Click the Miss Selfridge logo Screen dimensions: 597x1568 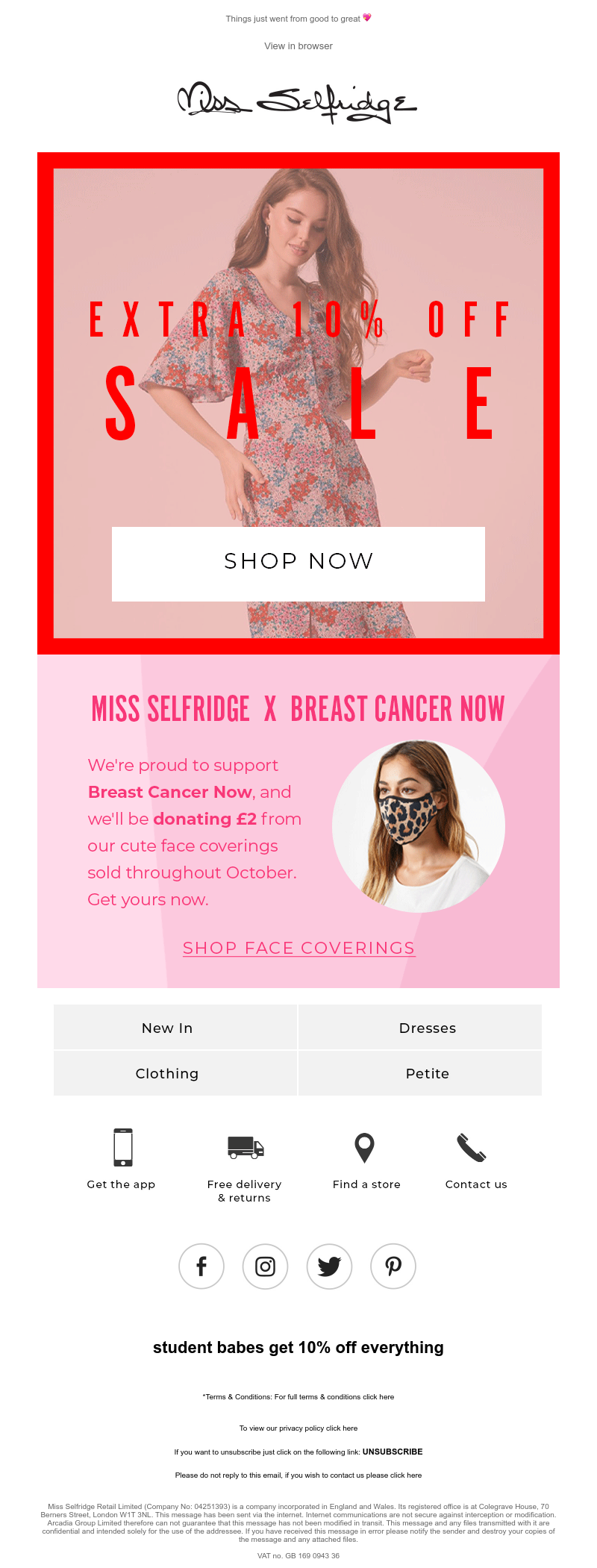297,102
